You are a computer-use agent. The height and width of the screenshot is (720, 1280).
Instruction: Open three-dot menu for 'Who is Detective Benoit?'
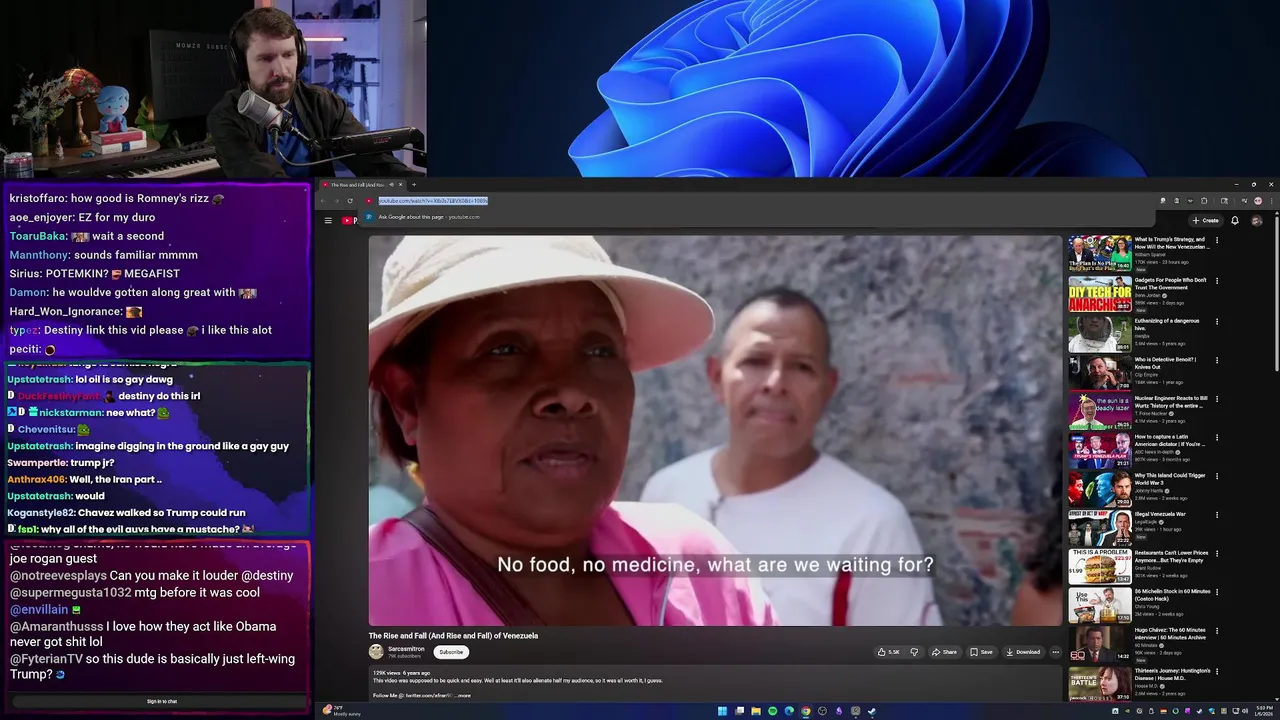pyautogui.click(x=1217, y=360)
